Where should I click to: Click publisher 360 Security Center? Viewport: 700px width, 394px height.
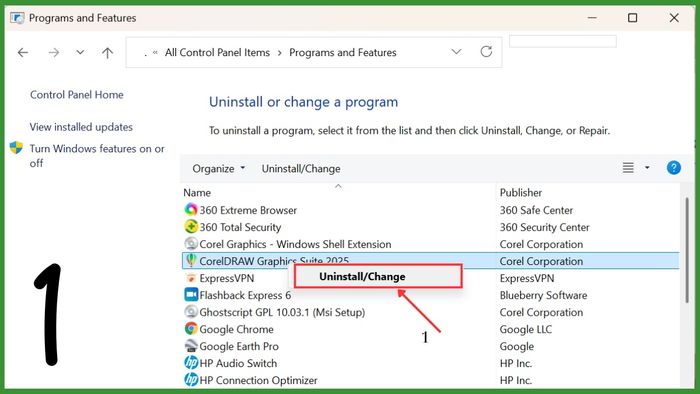click(x=545, y=227)
